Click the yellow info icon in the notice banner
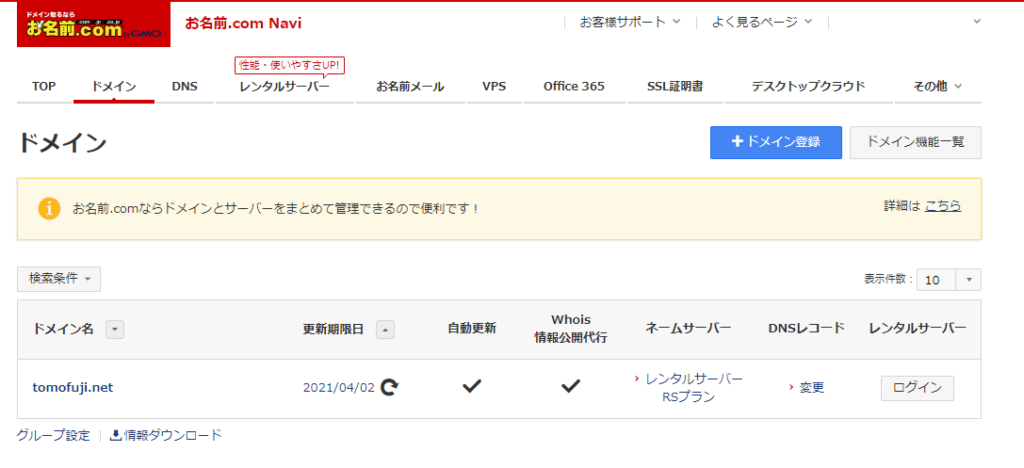Viewport: 1024px width, 468px height. click(x=49, y=209)
